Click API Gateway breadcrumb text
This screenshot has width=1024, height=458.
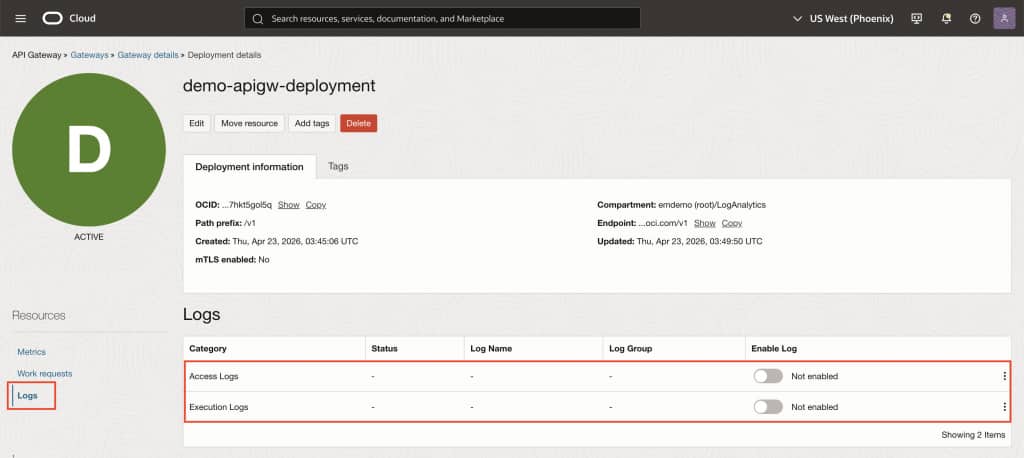(x=37, y=55)
